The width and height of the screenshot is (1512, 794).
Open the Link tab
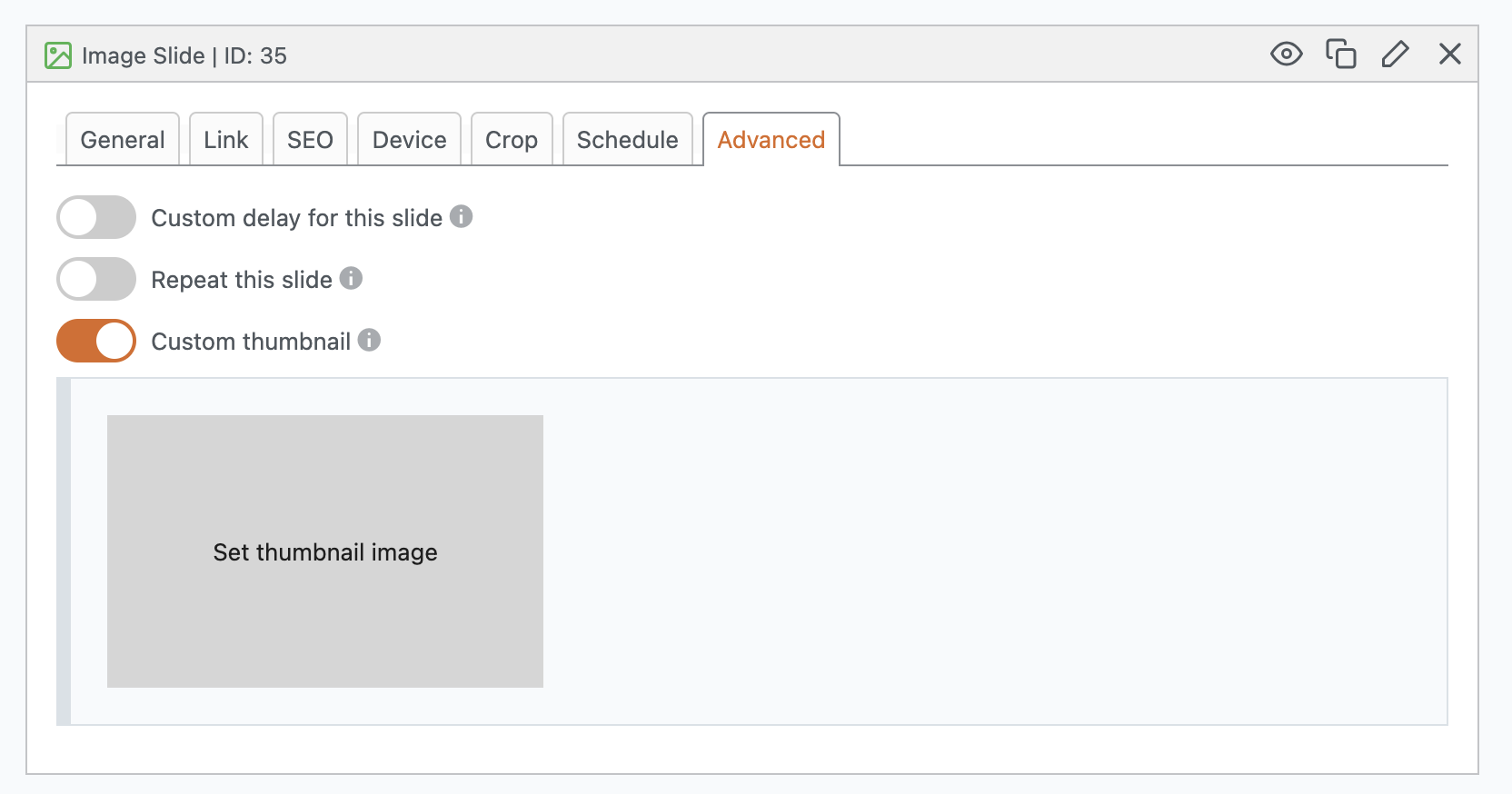point(226,140)
